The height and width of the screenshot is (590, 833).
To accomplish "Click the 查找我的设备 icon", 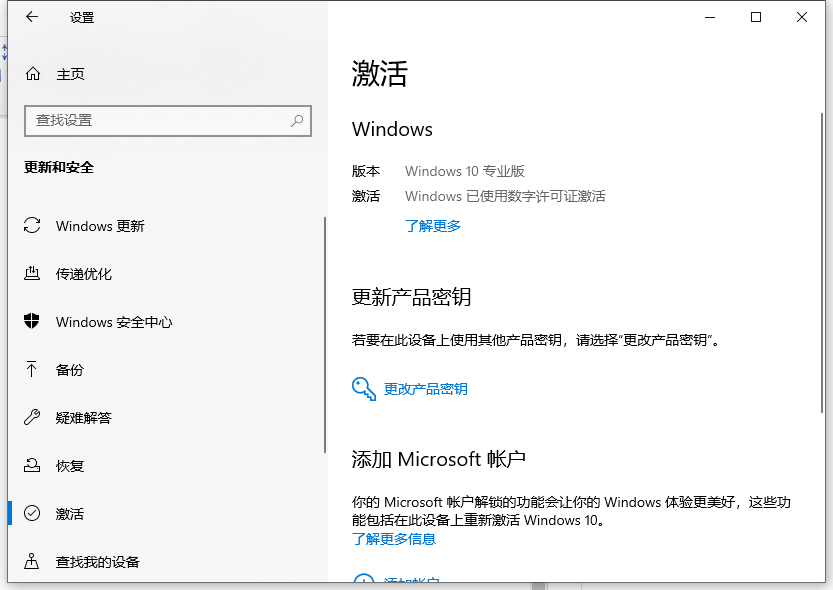I will [x=32, y=561].
